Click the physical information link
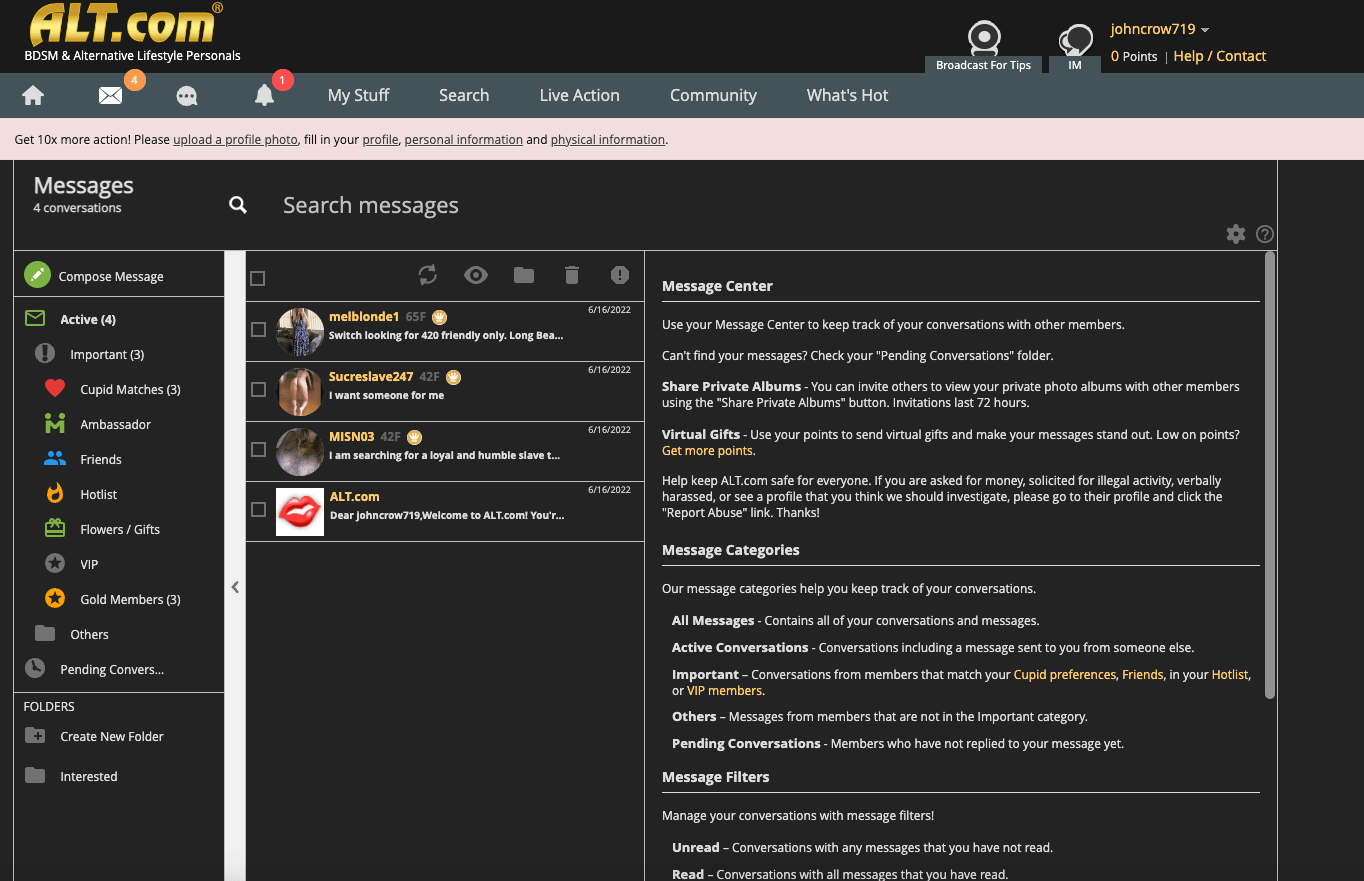This screenshot has width=1364, height=881. (608, 139)
